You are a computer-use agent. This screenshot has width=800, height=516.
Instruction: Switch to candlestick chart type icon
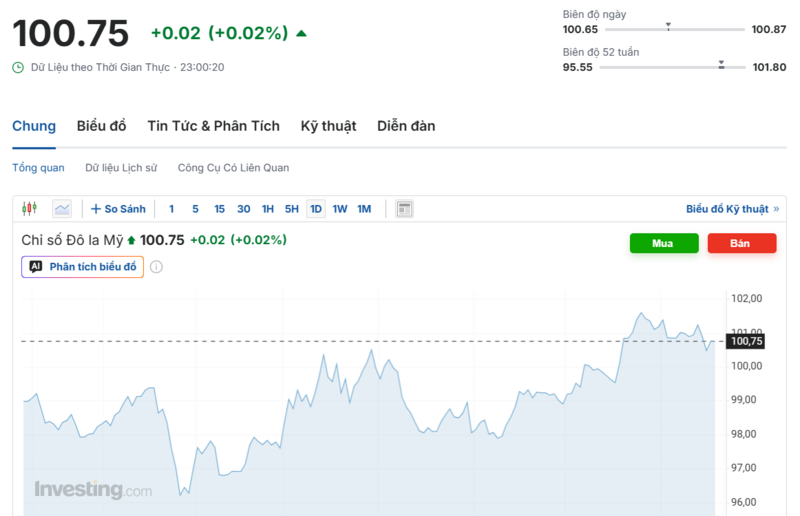[x=30, y=209]
